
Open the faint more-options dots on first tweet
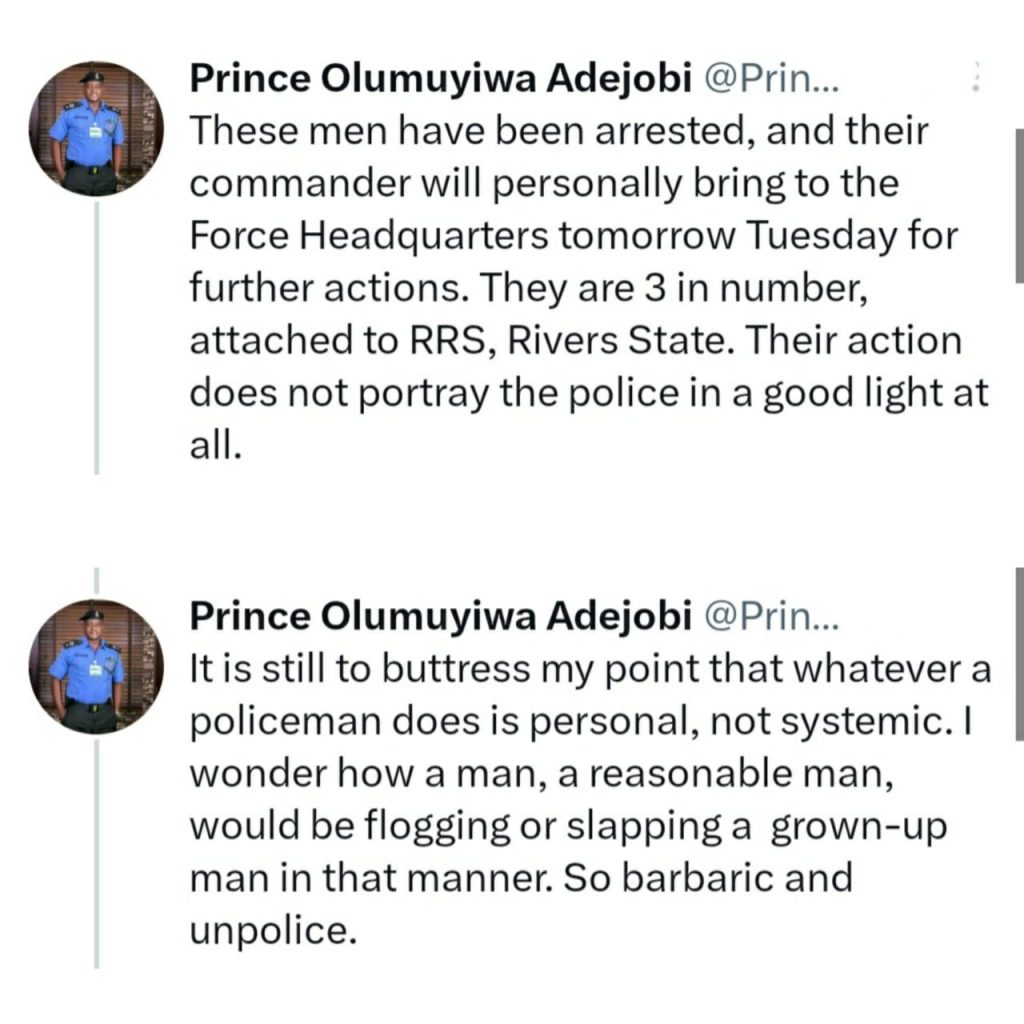click(x=976, y=77)
